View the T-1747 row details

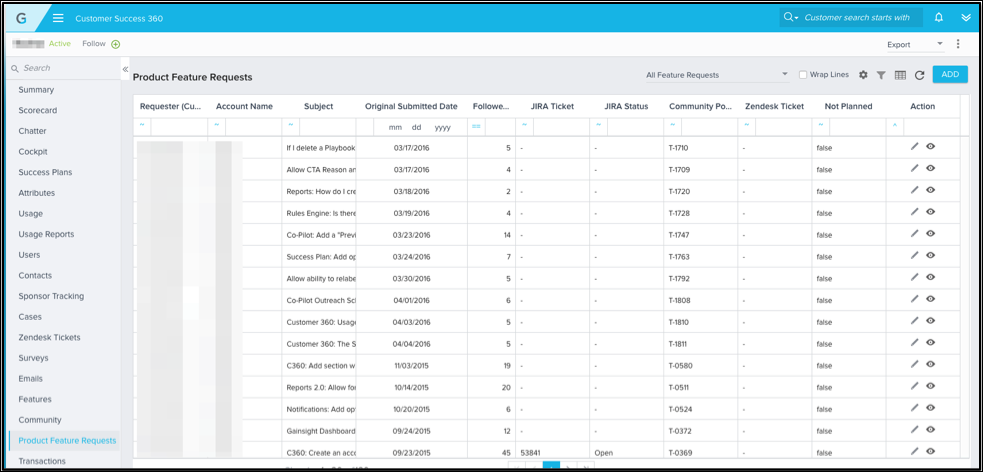point(930,233)
